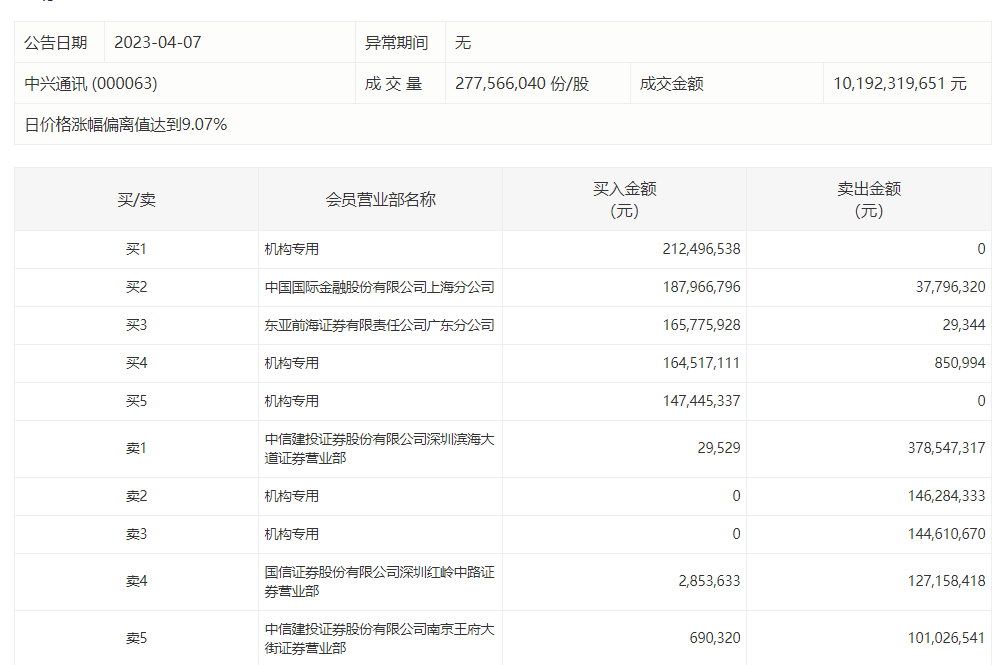This screenshot has height=665, width=1004.
Task: Select buy amount 690,320
Action: point(715,638)
